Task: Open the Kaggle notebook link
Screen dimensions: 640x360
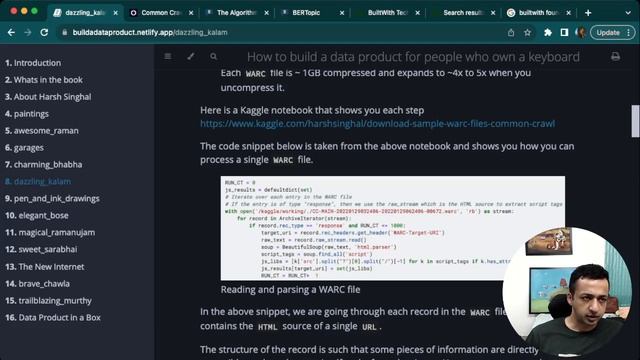Action: pos(377,124)
